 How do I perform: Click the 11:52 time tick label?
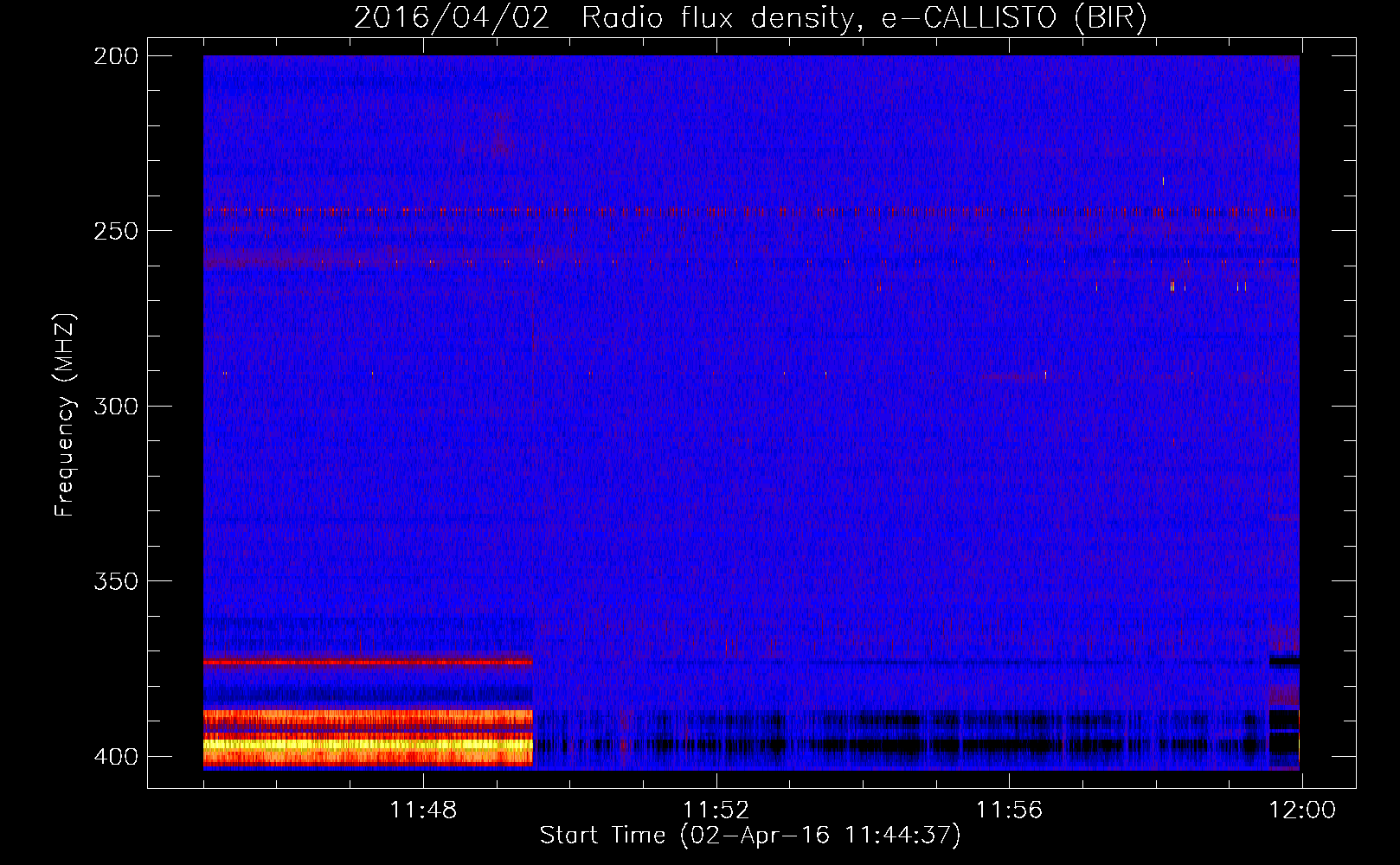pyautogui.click(x=716, y=811)
